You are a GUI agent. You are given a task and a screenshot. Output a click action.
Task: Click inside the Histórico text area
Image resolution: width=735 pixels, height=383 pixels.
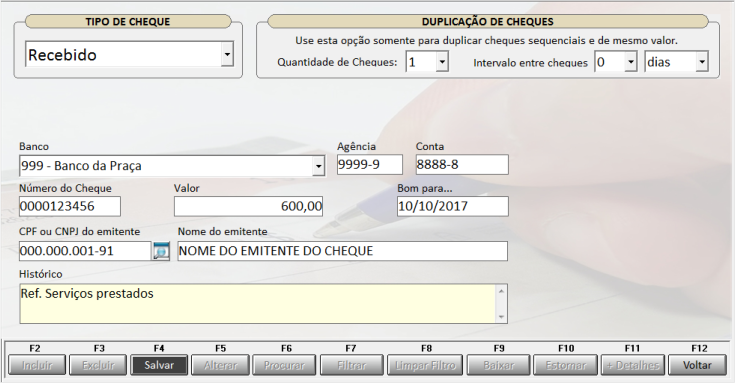257,303
